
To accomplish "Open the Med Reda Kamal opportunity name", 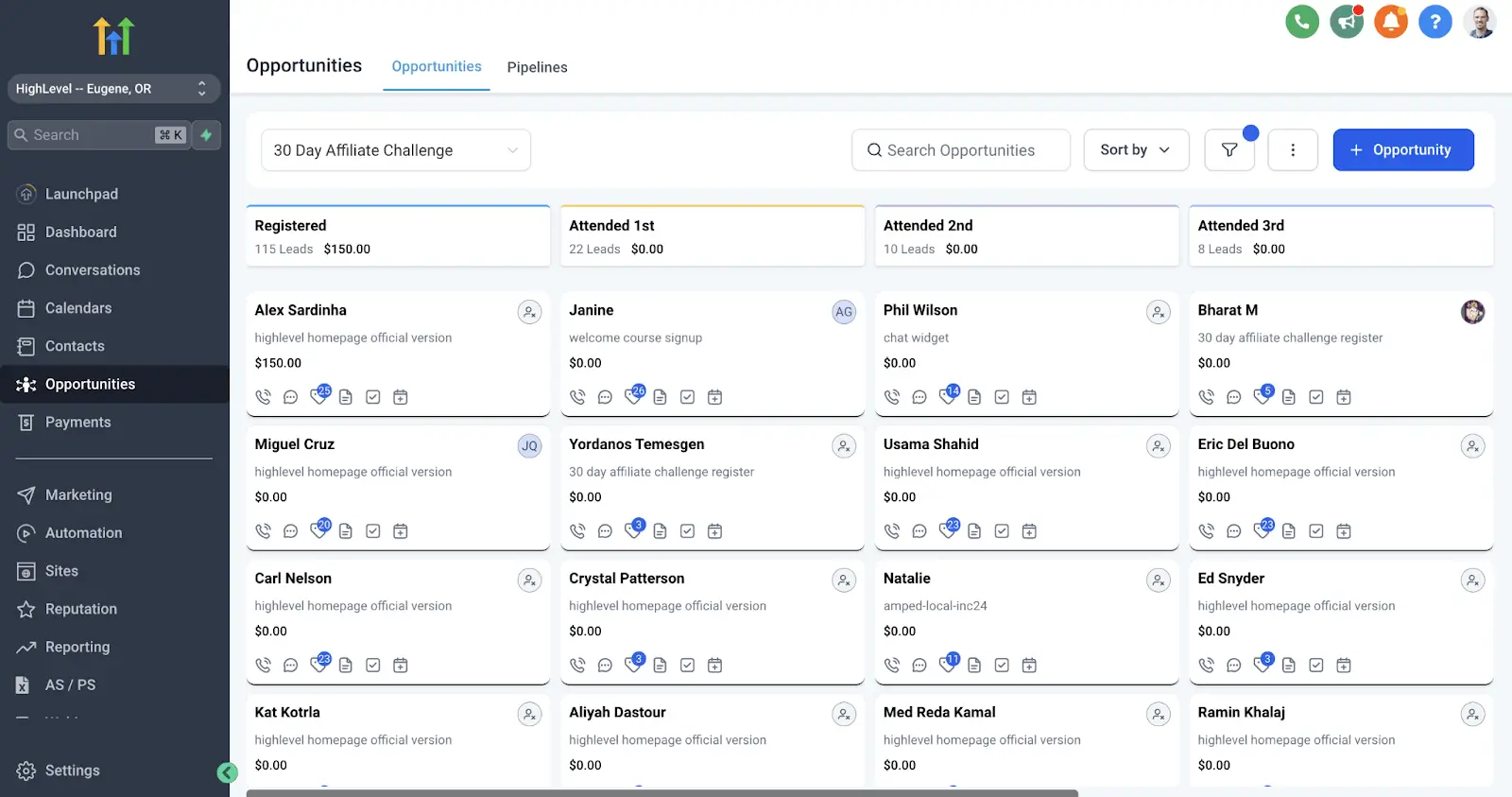I will tap(939, 713).
